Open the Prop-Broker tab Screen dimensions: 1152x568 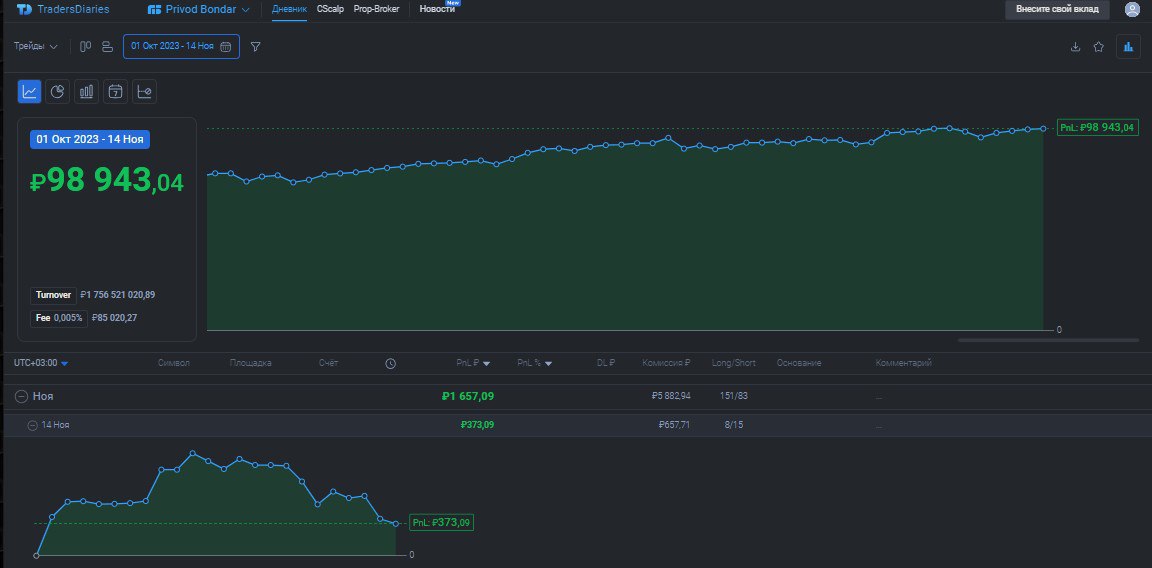point(376,10)
